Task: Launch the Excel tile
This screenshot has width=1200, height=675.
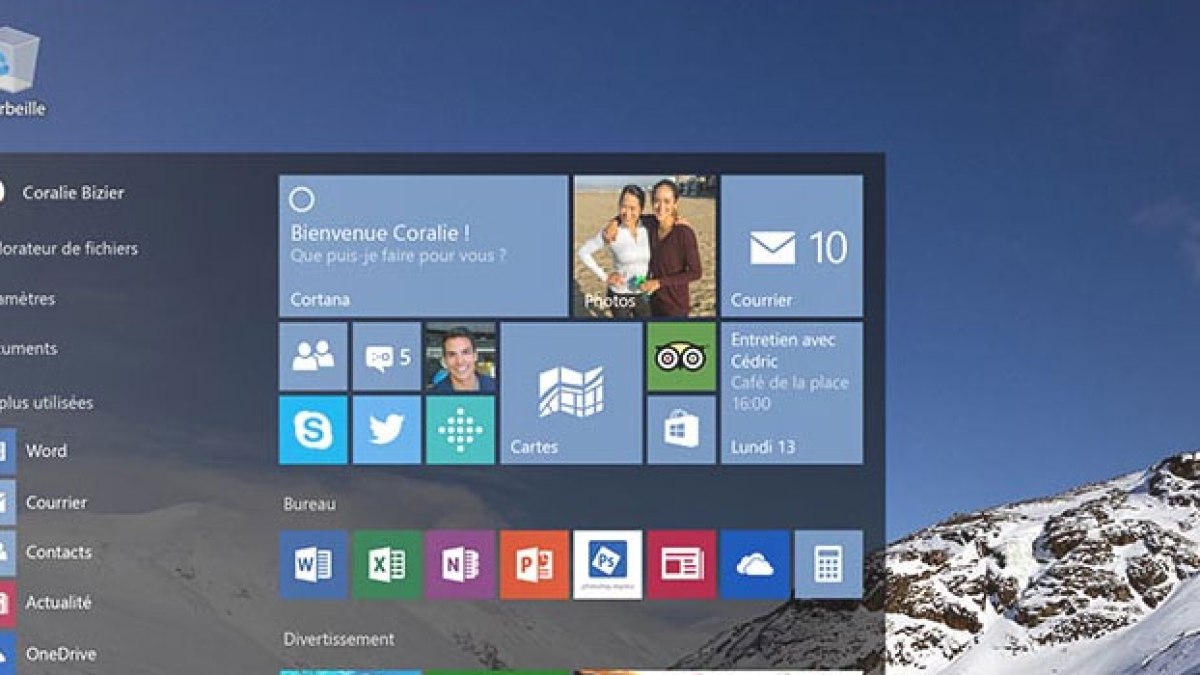Action: click(387, 565)
